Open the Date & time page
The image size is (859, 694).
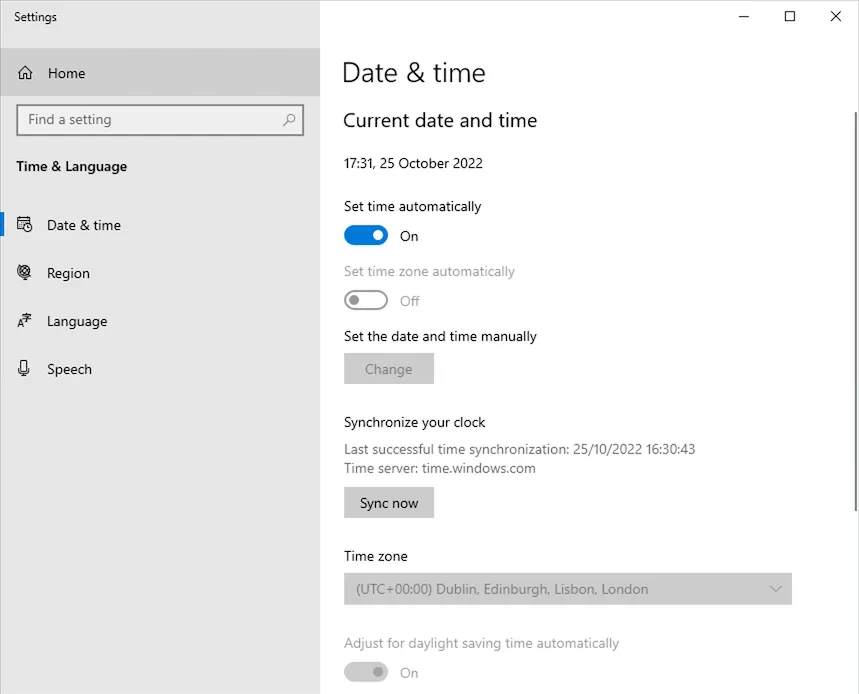click(x=160, y=225)
